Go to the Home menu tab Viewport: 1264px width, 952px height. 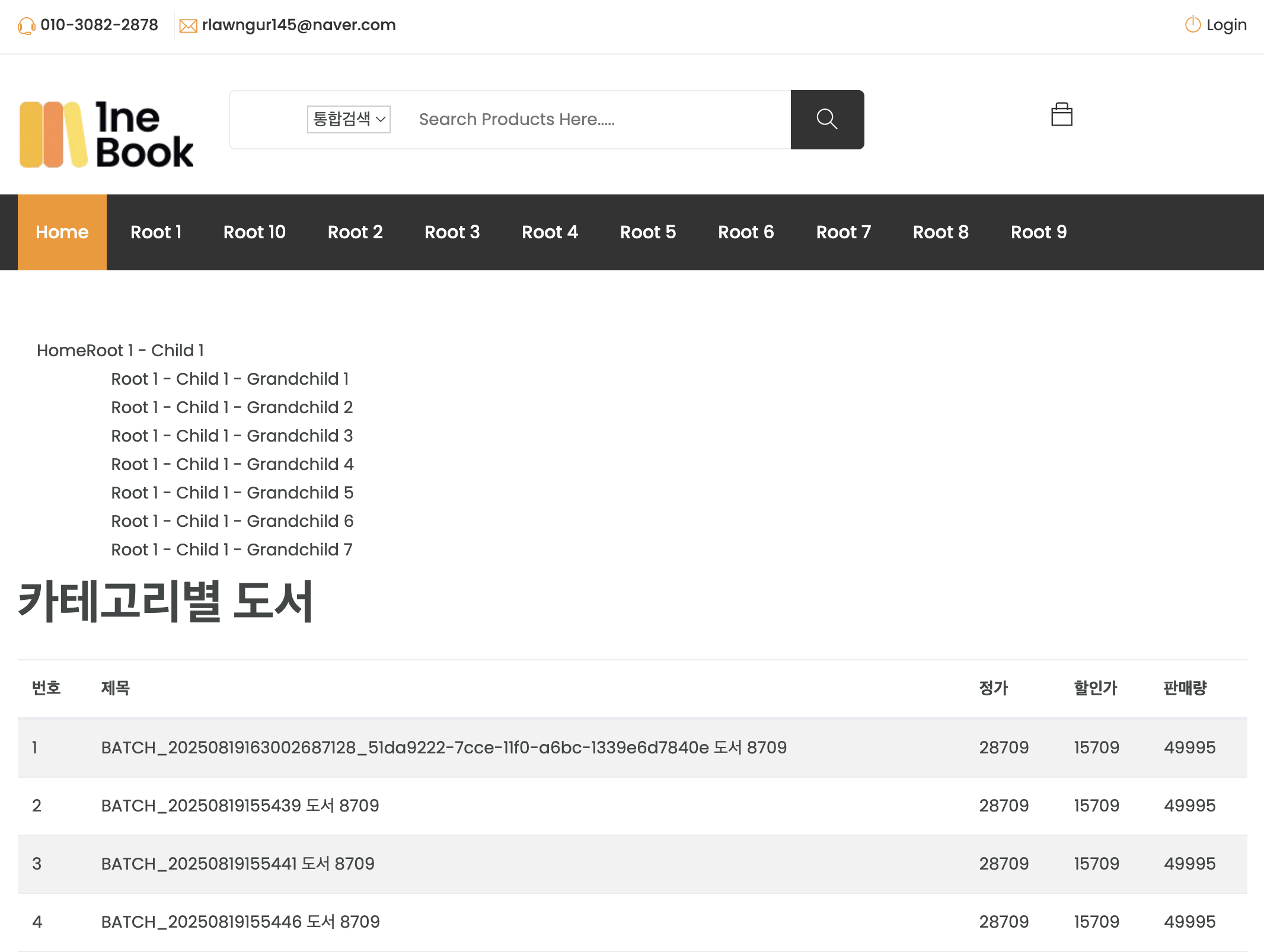62,232
